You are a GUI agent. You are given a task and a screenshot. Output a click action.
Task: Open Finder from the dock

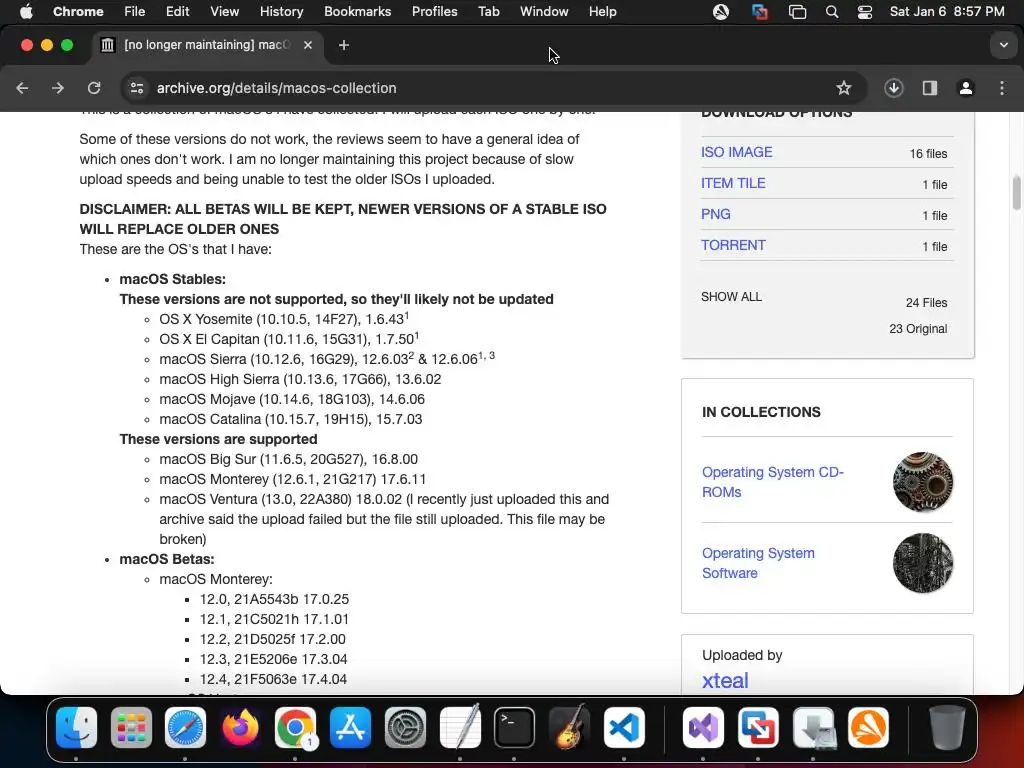pos(76,727)
